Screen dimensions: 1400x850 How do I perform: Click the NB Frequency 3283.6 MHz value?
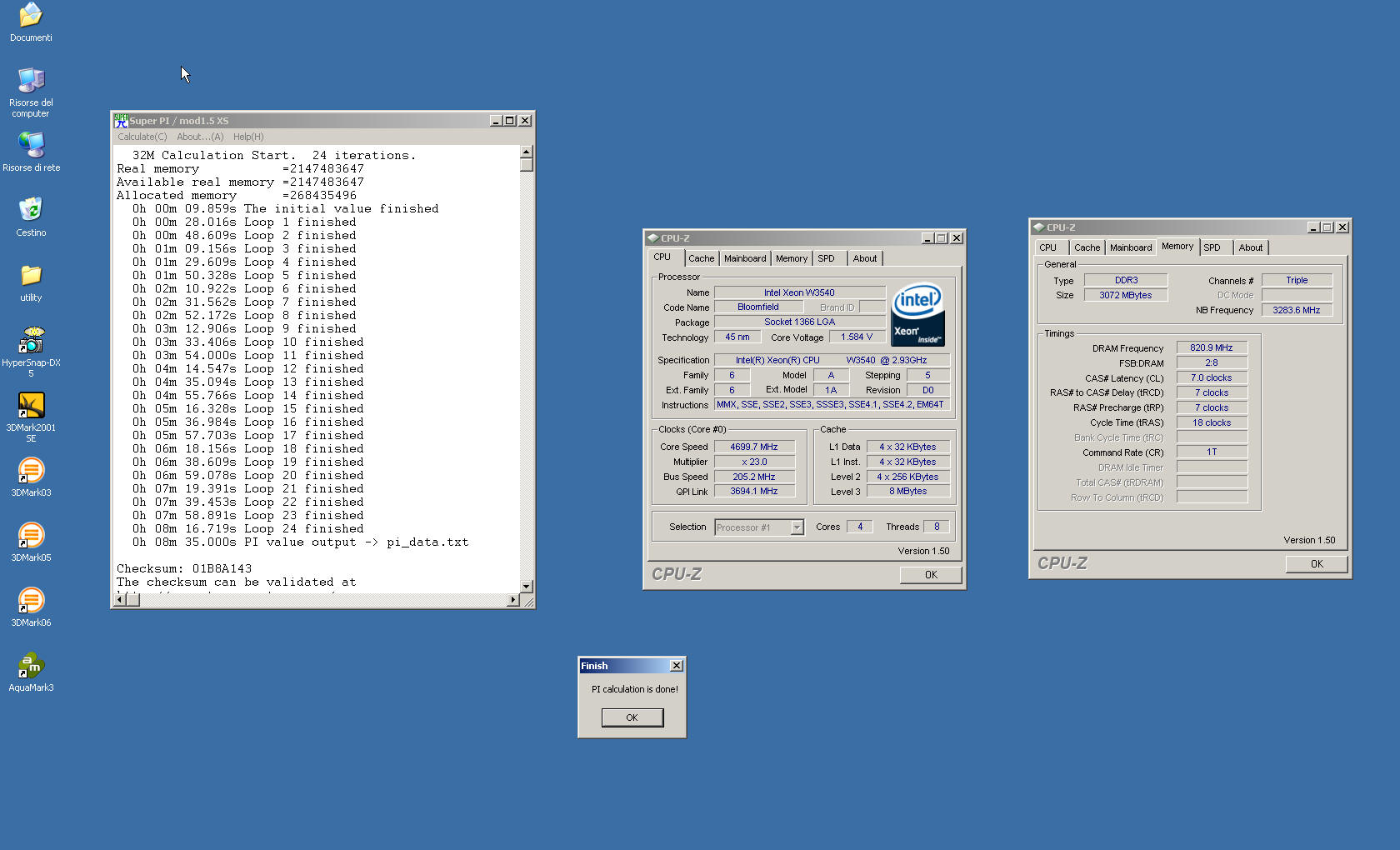1297,310
